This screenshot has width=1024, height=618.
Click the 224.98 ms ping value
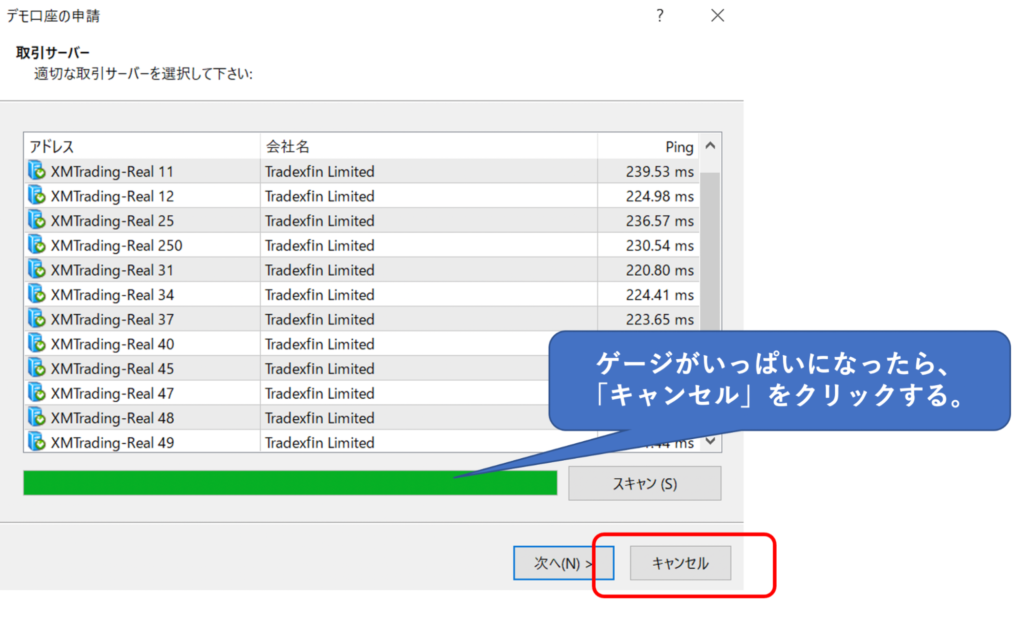pyautogui.click(x=660, y=196)
